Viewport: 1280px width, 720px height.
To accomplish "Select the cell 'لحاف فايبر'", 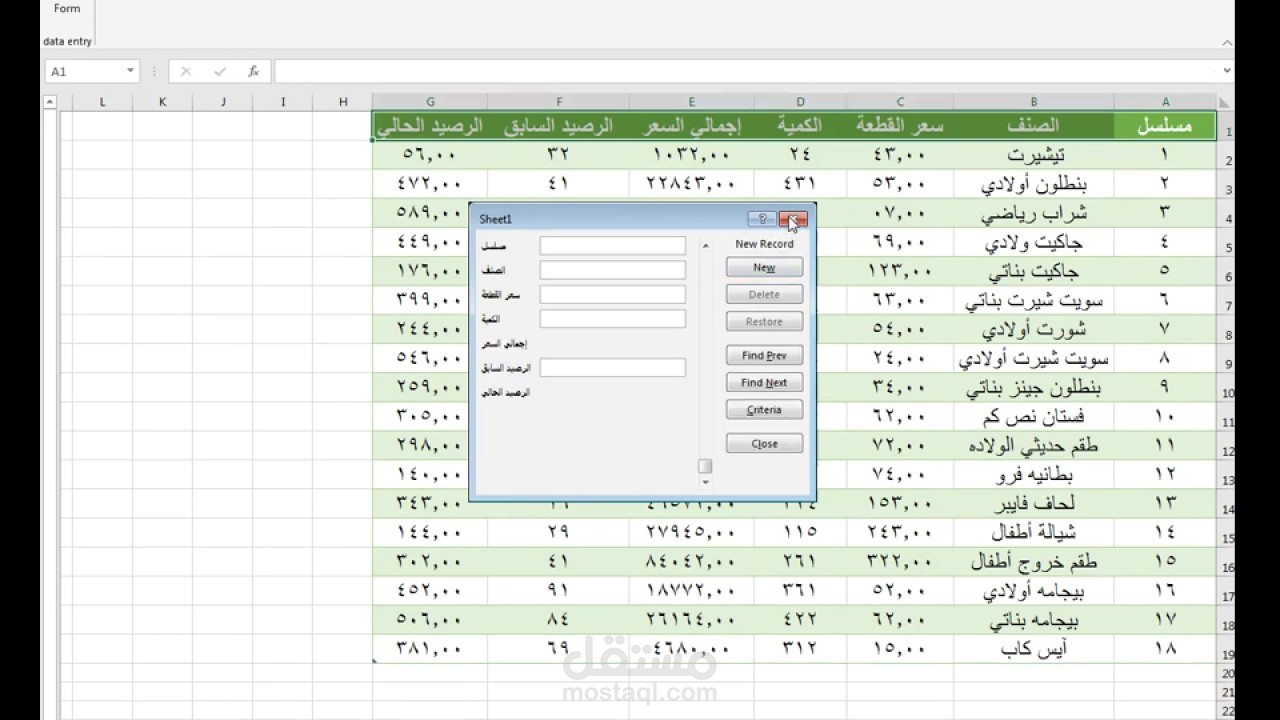I will [x=1034, y=503].
